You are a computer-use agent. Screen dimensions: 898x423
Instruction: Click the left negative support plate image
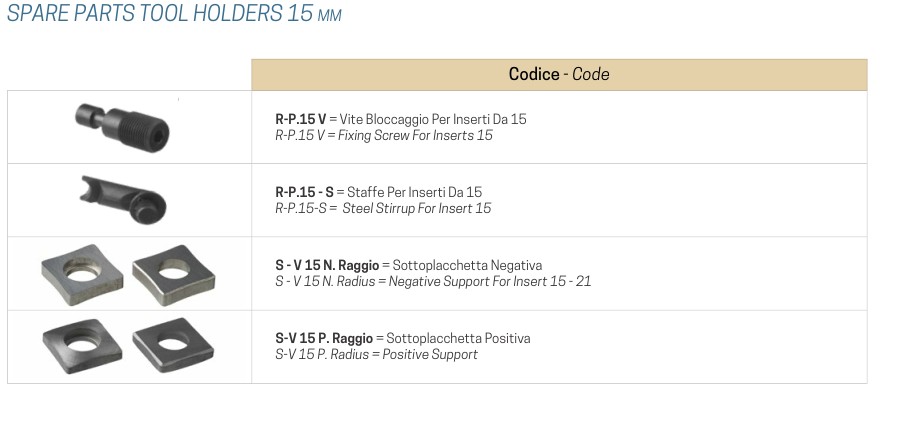[x=82, y=274]
